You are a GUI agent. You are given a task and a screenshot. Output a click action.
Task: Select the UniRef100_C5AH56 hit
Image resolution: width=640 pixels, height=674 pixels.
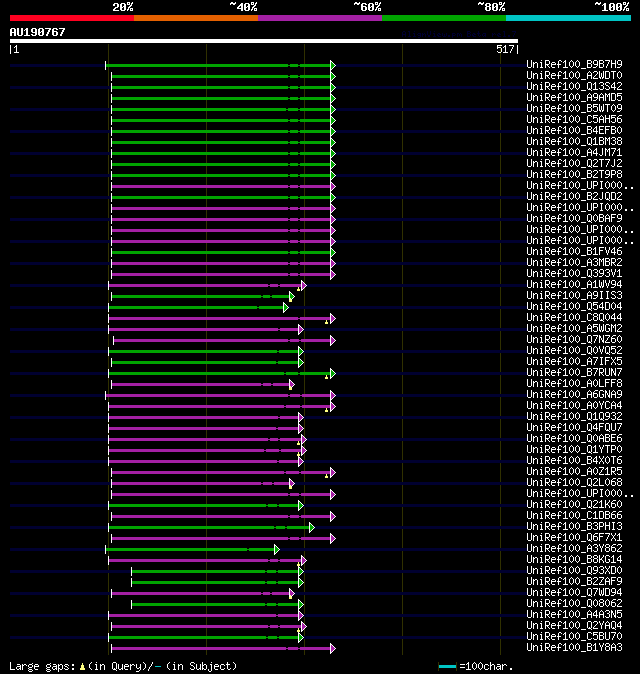click(574, 119)
